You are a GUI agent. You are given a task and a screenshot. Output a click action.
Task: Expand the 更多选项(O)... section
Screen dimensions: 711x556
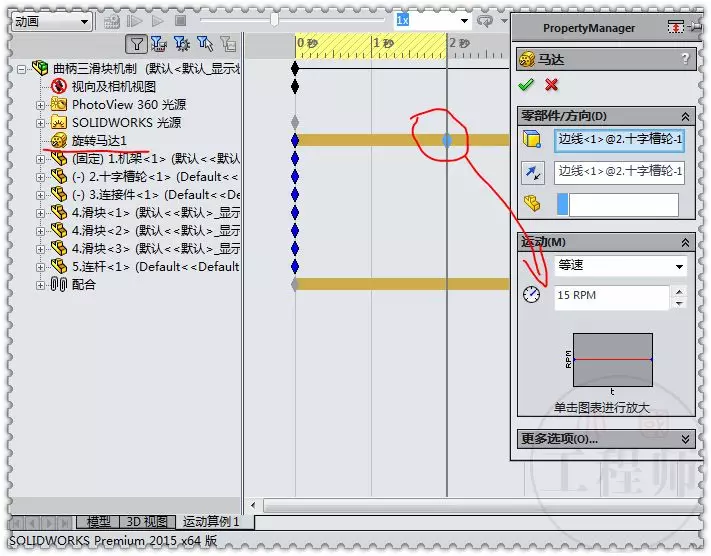click(x=685, y=439)
